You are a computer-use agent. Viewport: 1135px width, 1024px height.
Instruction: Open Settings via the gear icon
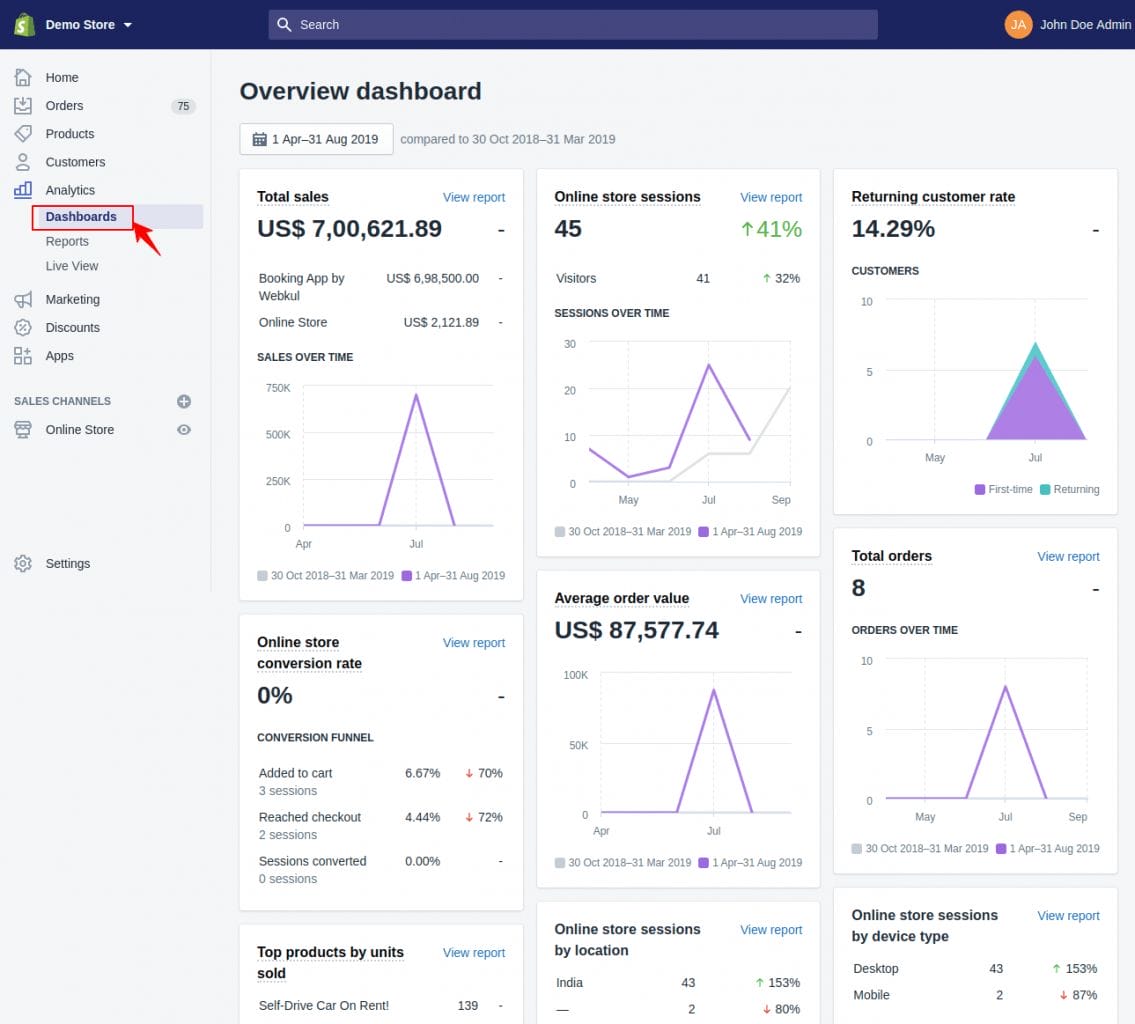[x=23, y=563]
